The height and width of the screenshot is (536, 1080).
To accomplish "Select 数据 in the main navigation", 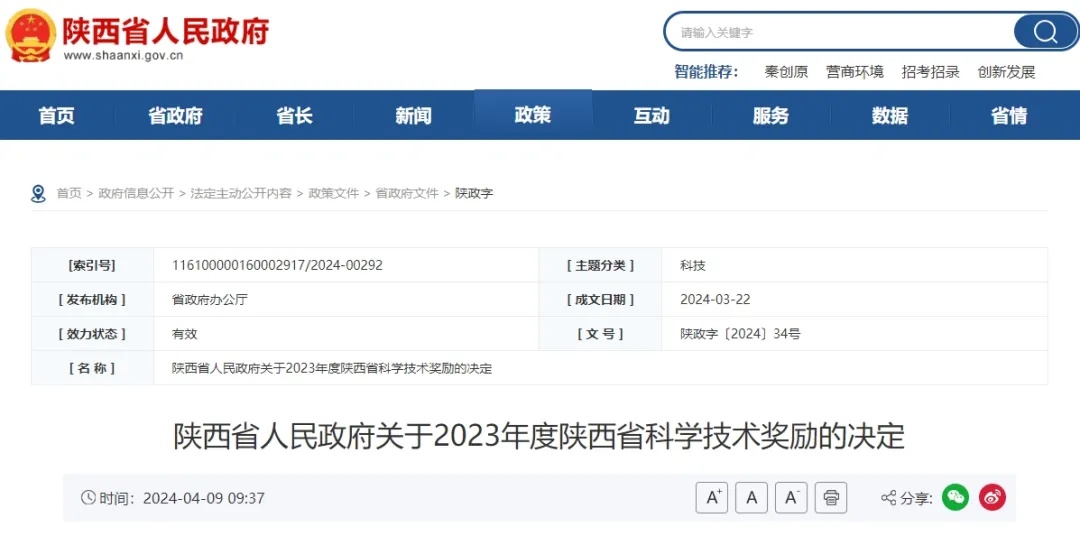I will [x=889, y=116].
